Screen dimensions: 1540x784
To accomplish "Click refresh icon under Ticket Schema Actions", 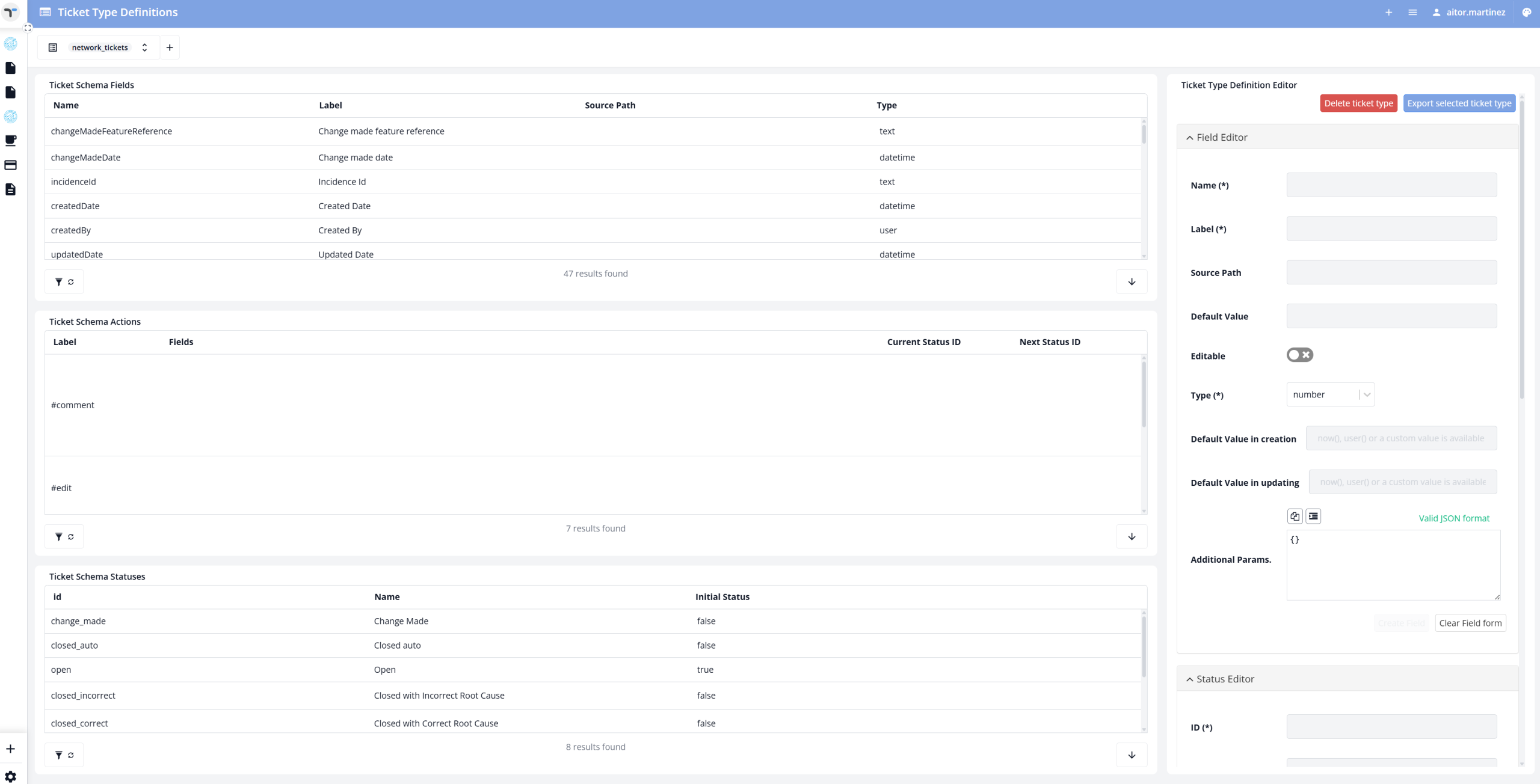I will click(x=71, y=536).
